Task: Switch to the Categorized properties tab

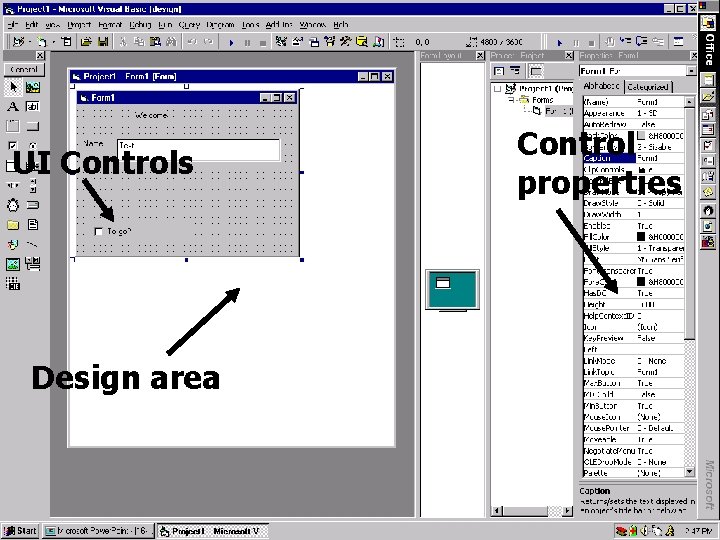Action: tap(647, 86)
